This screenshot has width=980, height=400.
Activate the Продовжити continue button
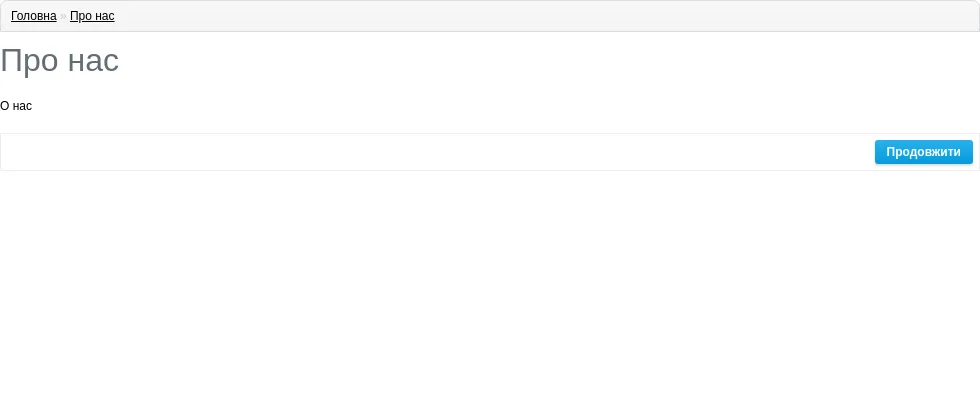click(x=923, y=152)
